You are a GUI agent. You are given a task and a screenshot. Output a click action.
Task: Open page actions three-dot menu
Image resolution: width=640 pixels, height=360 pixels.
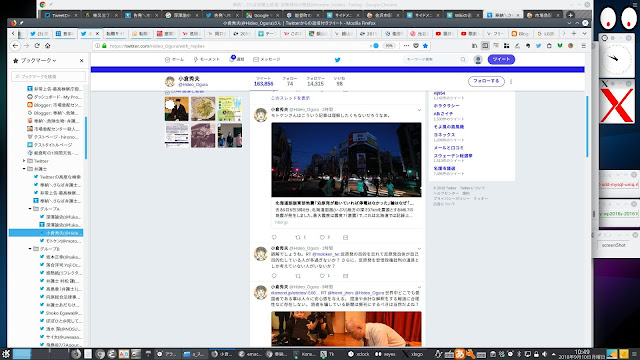point(406,46)
